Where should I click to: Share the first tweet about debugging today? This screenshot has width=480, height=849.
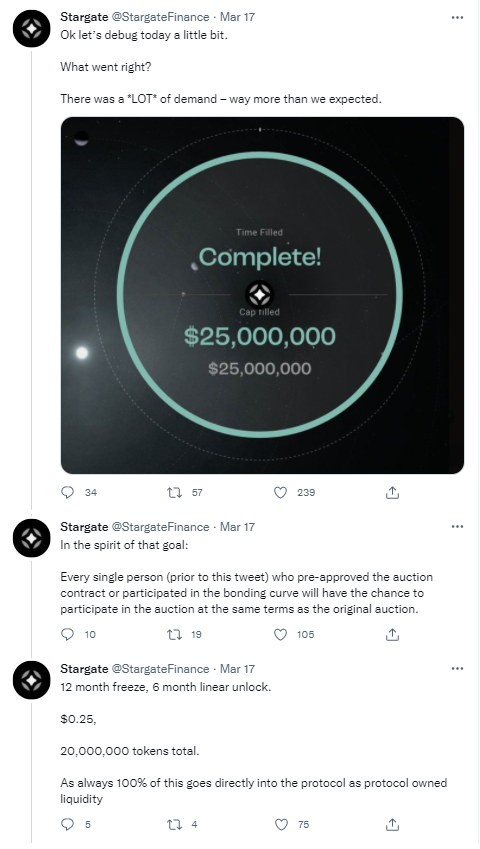pos(392,492)
